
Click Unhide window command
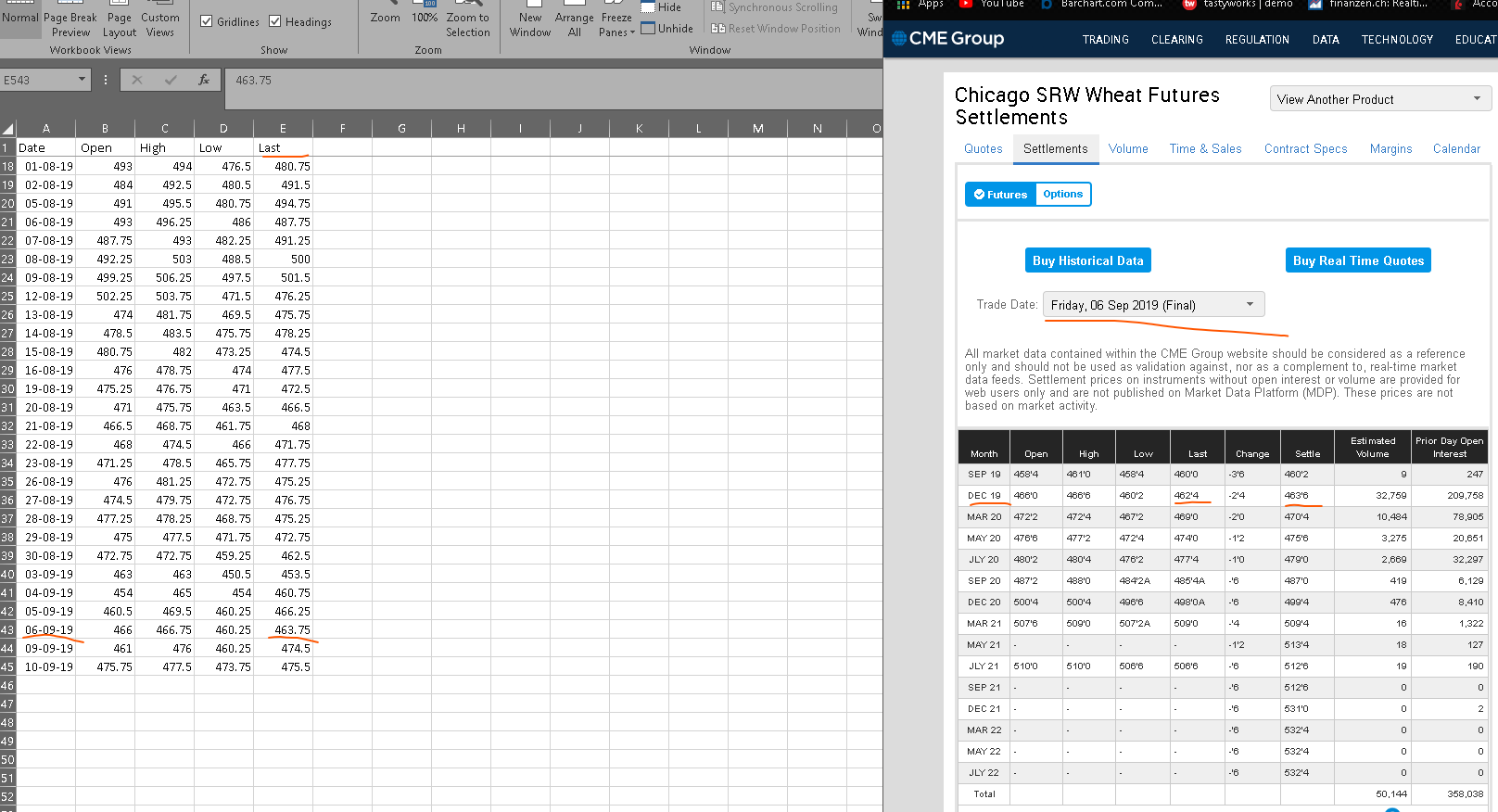[667, 29]
